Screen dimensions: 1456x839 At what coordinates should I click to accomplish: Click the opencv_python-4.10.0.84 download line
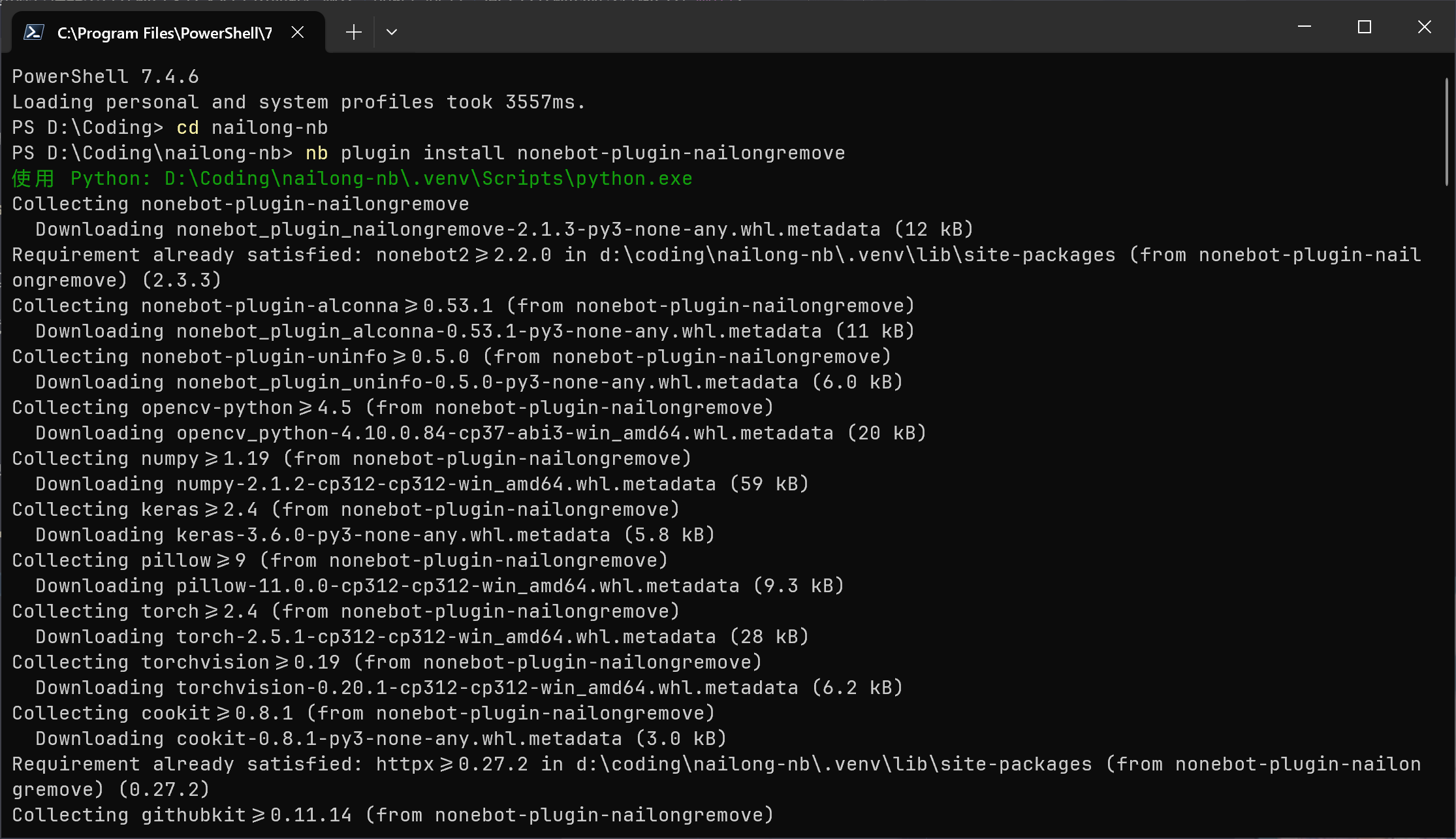[481, 433]
